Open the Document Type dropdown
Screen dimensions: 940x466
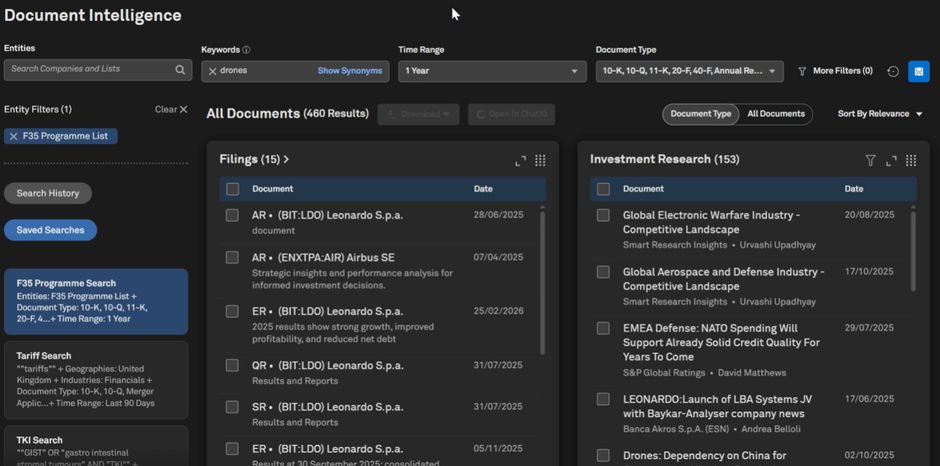(689, 71)
